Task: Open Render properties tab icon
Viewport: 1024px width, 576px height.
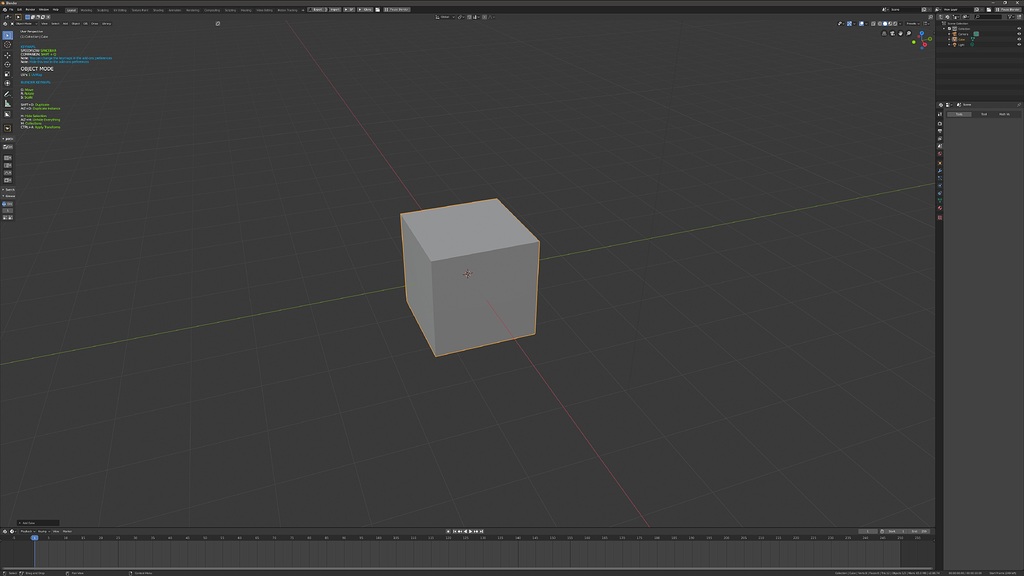Action: point(940,123)
